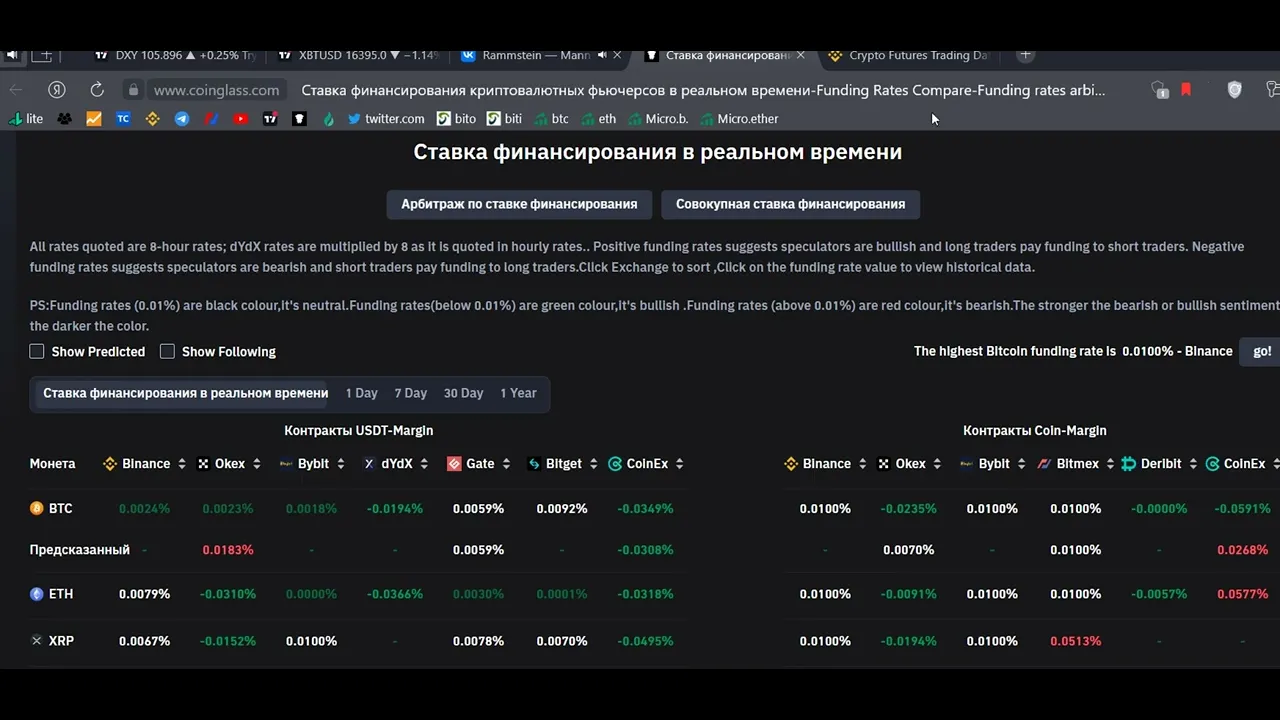1280x720 pixels.
Task: Reload the page with the refresh icon
Action: tap(97, 89)
